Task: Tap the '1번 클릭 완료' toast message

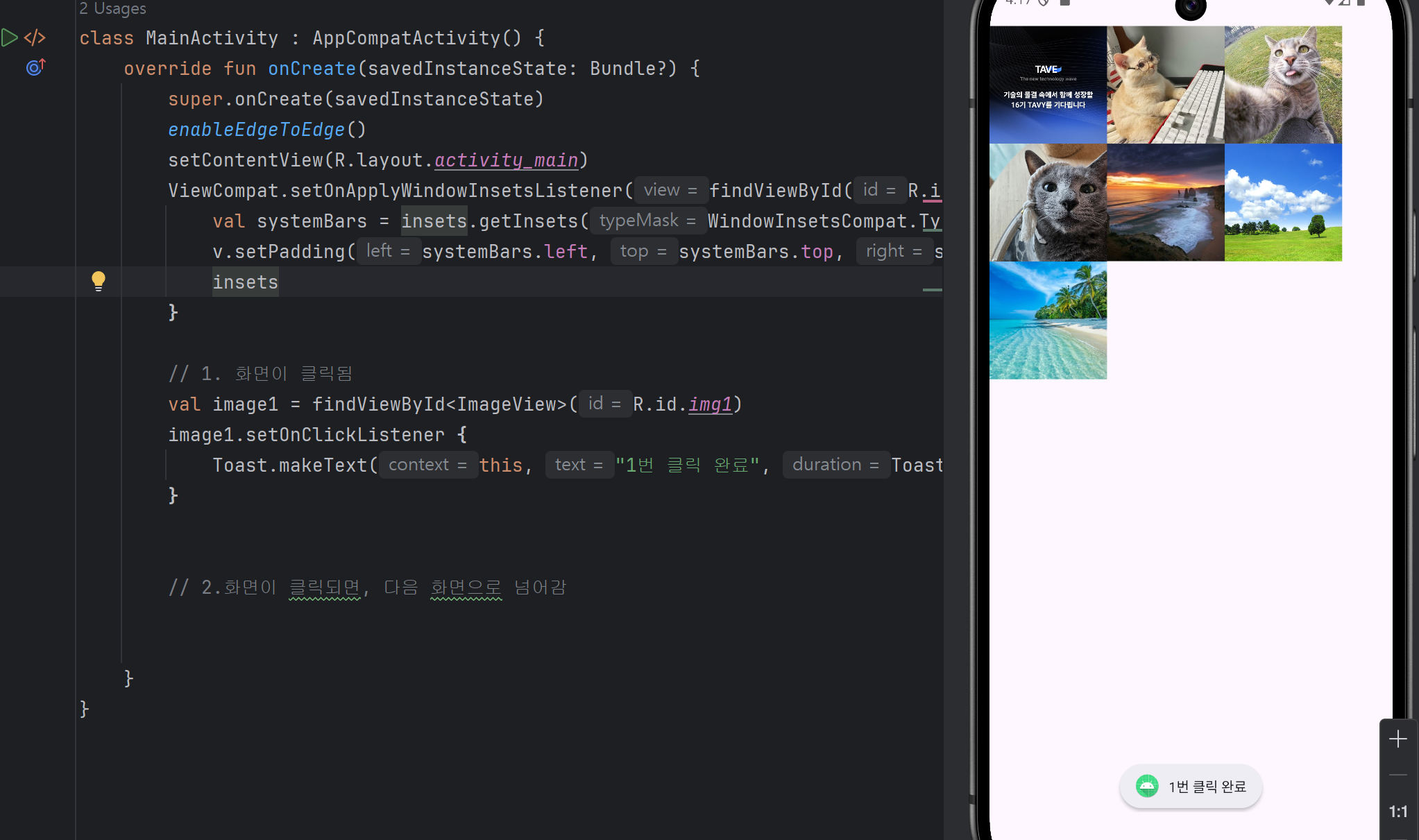Action: click(1207, 787)
